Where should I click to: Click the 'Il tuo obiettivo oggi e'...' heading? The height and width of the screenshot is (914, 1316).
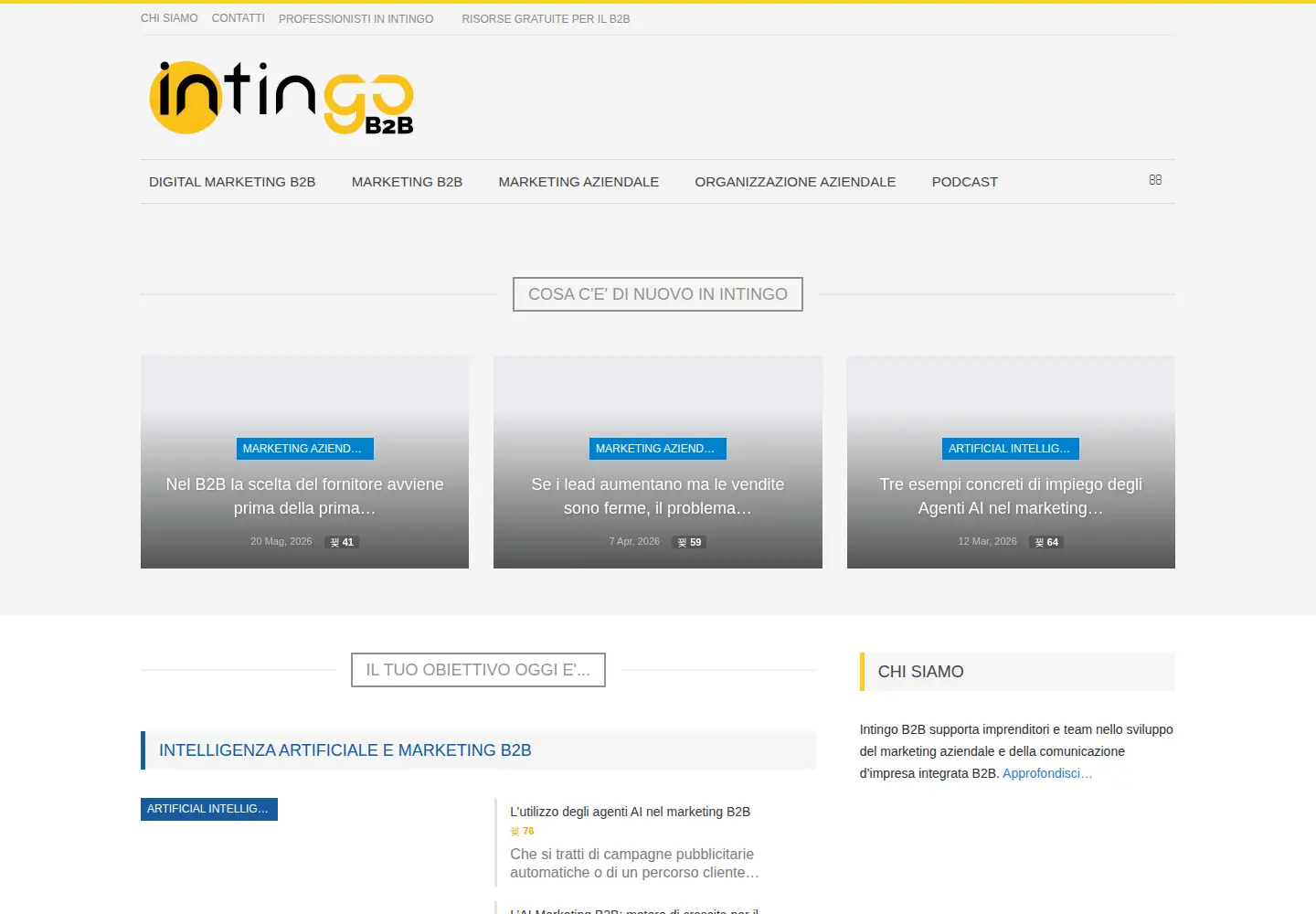tap(478, 670)
